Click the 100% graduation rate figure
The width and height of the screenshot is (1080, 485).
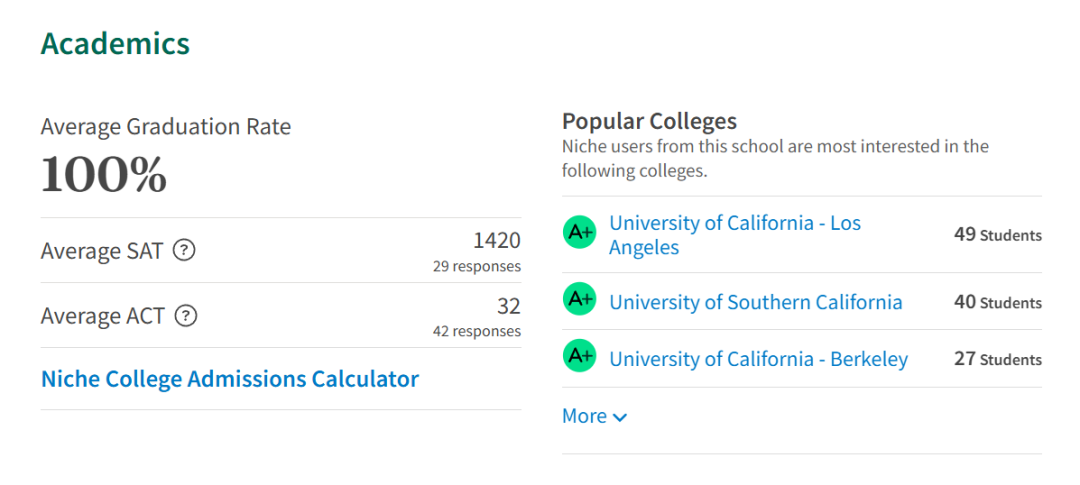pos(103,173)
